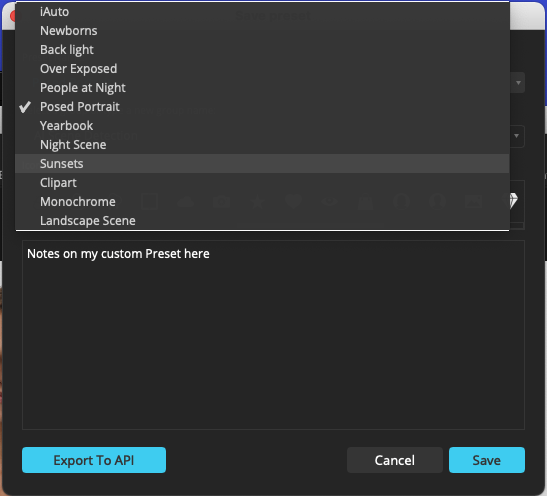Cancel the save preset dialog
Viewport: 547px width, 496px height.
[x=395, y=460]
